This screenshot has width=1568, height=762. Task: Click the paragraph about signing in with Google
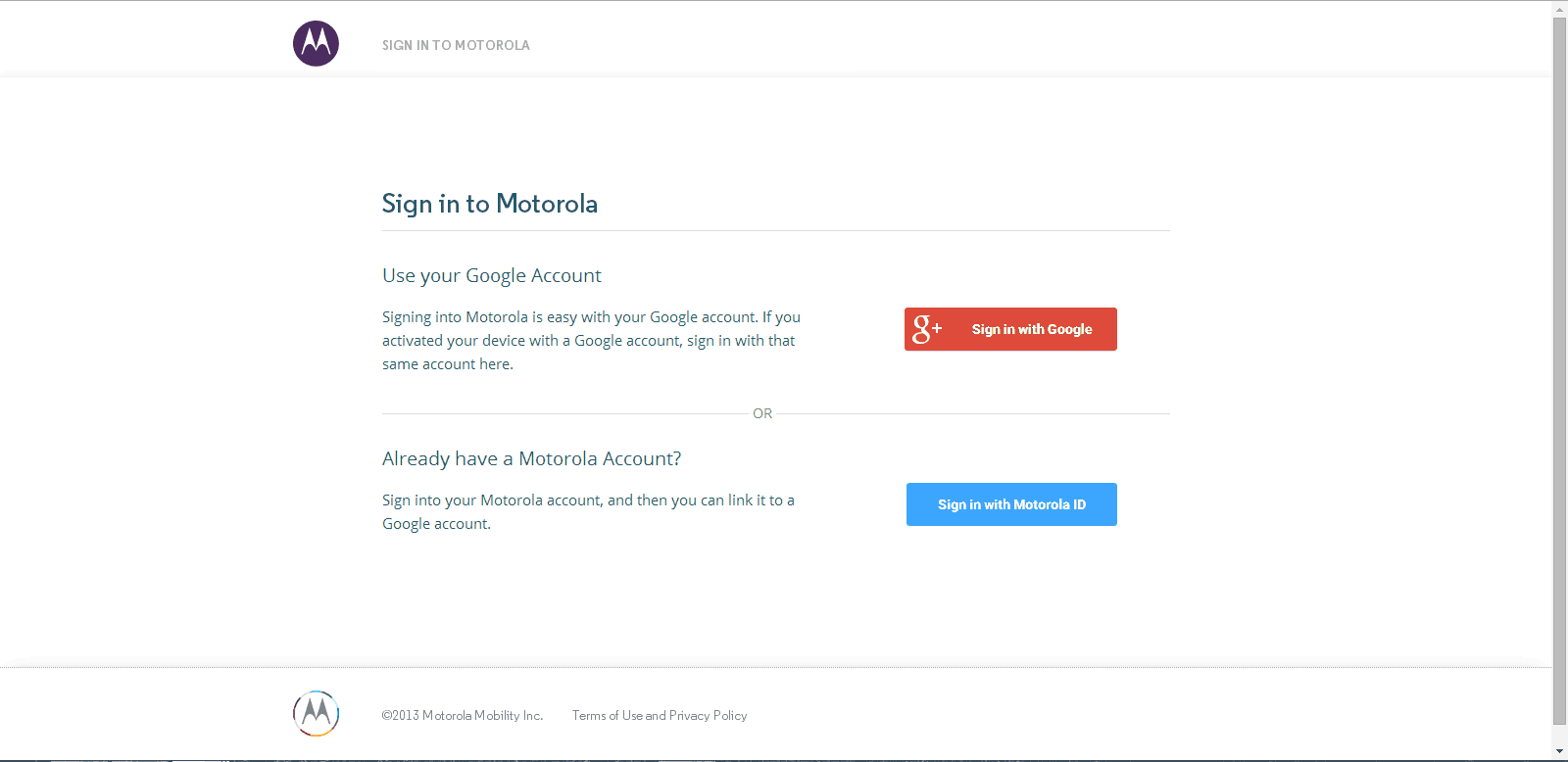592,341
